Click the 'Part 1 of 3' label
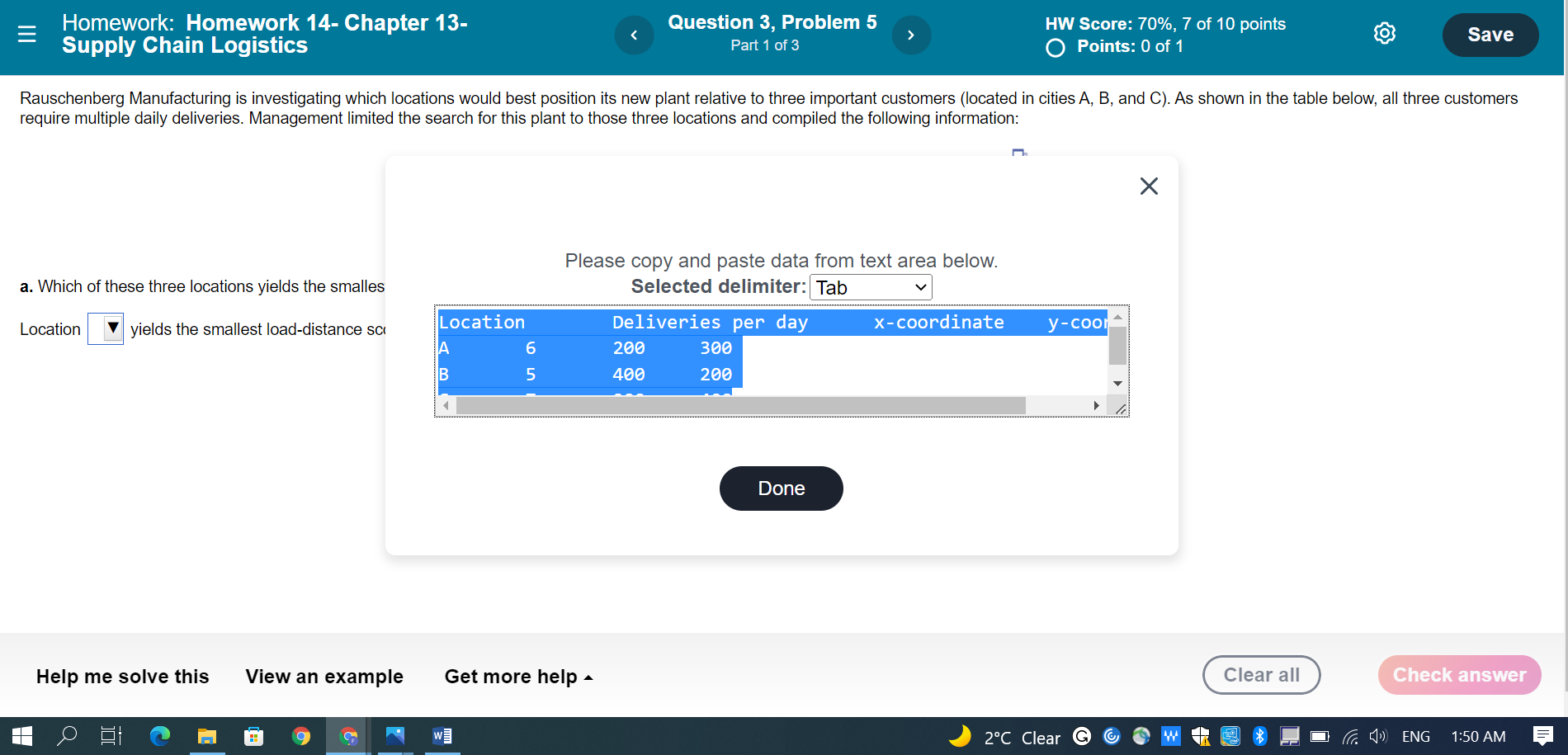Screen dimensions: 1568x755 tap(765, 45)
